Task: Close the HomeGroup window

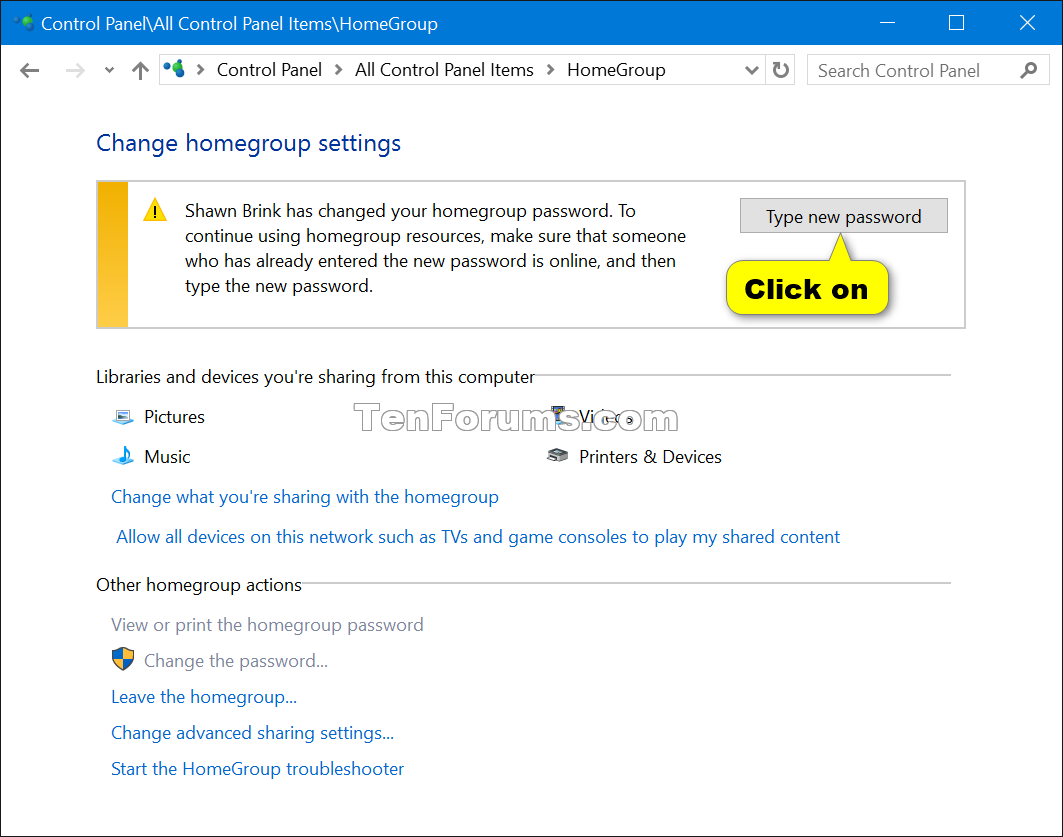Action: (x=1027, y=23)
